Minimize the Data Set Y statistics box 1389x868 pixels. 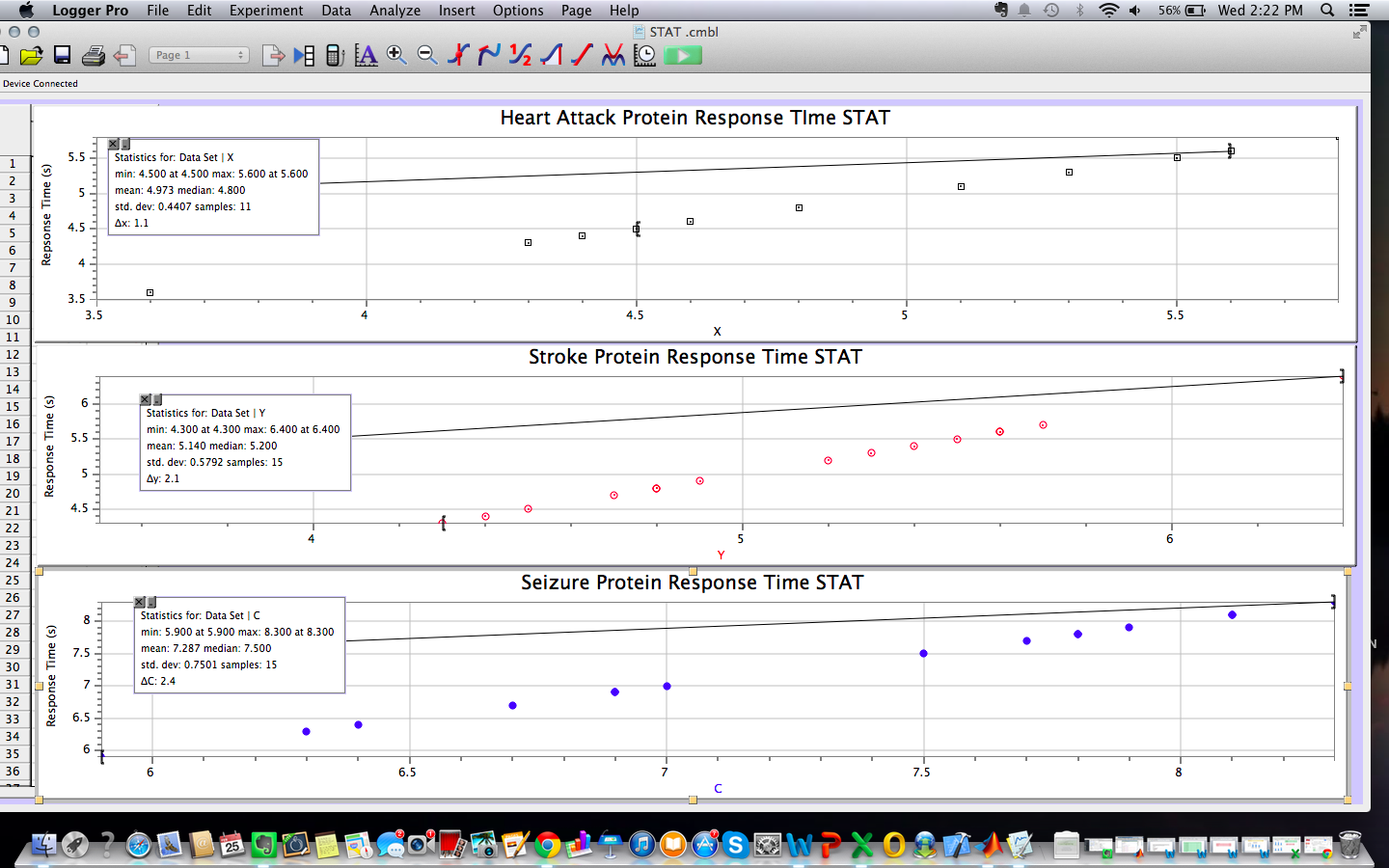pyautogui.click(x=157, y=399)
